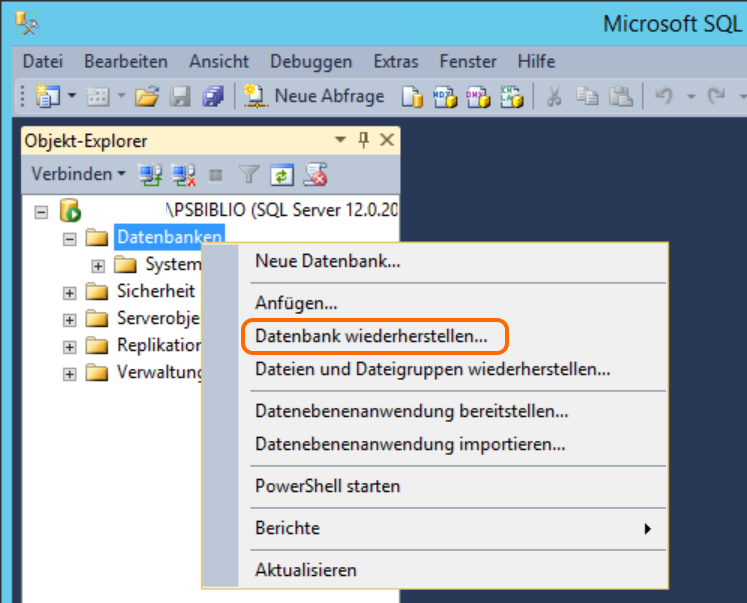The image size is (747, 603).
Task: Open the Berichte submenu
Action: coord(450,528)
